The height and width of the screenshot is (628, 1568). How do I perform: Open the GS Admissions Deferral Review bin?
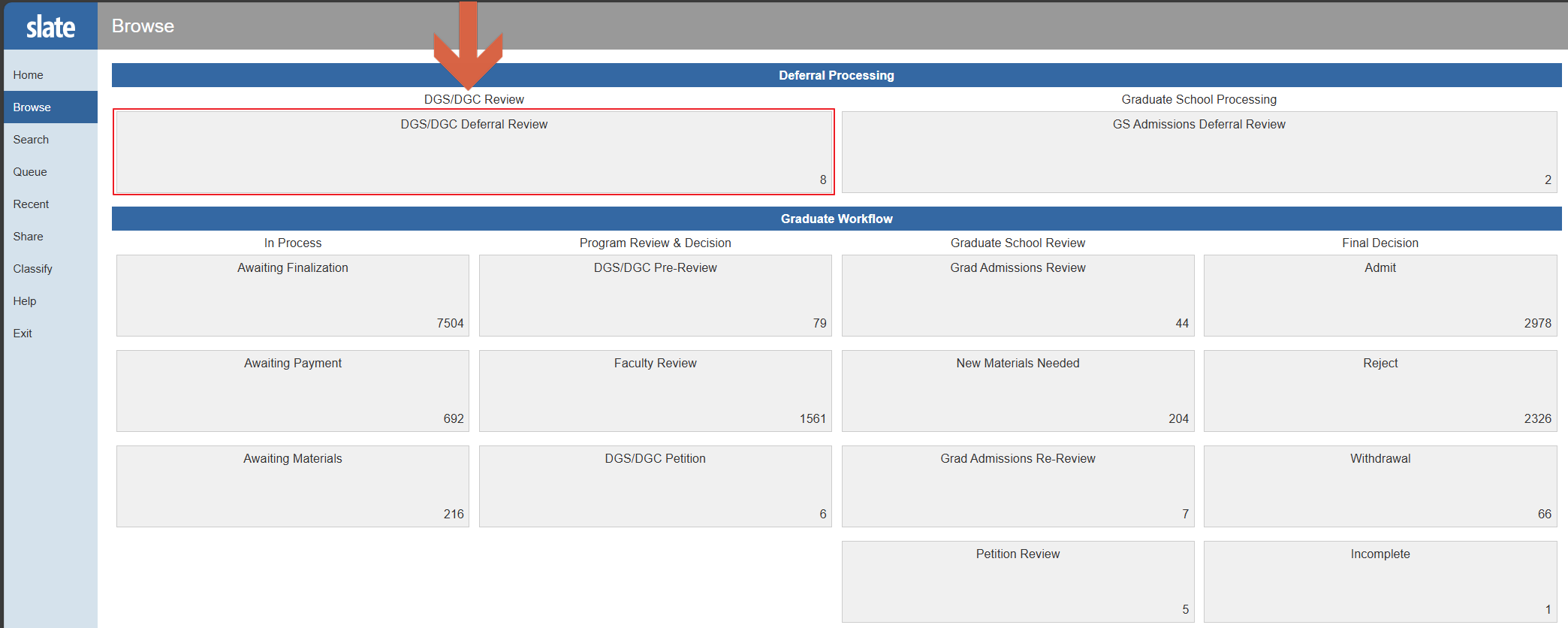coord(1199,152)
